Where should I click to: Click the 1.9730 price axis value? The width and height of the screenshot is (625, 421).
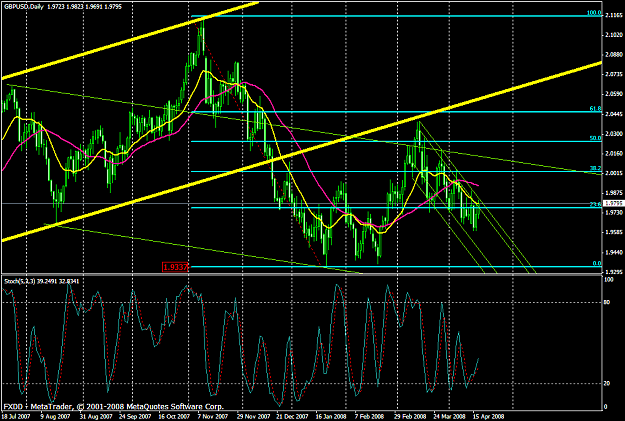click(x=613, y=212)
